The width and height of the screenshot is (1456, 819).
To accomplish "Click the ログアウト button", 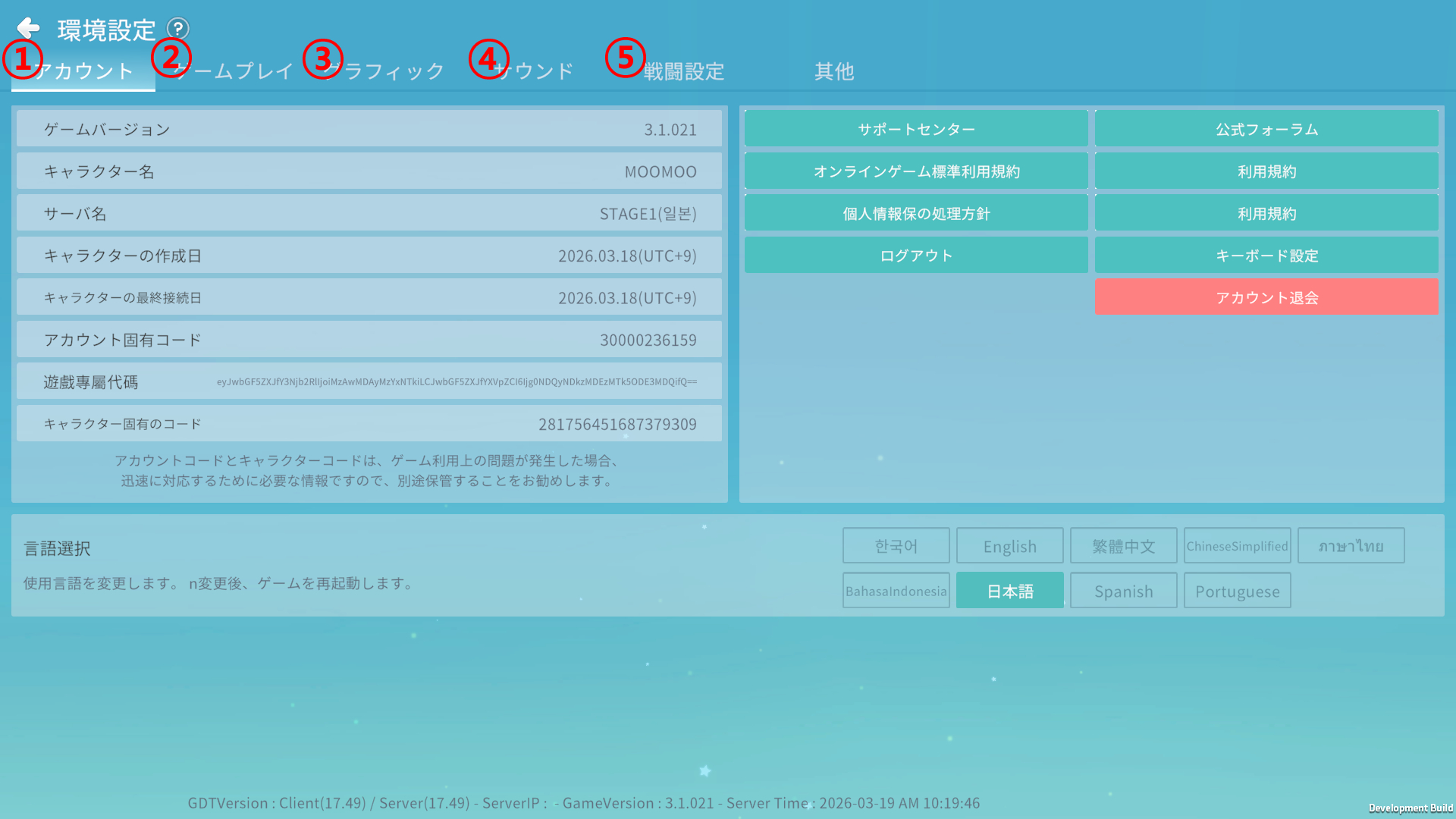I will [916, 256].
